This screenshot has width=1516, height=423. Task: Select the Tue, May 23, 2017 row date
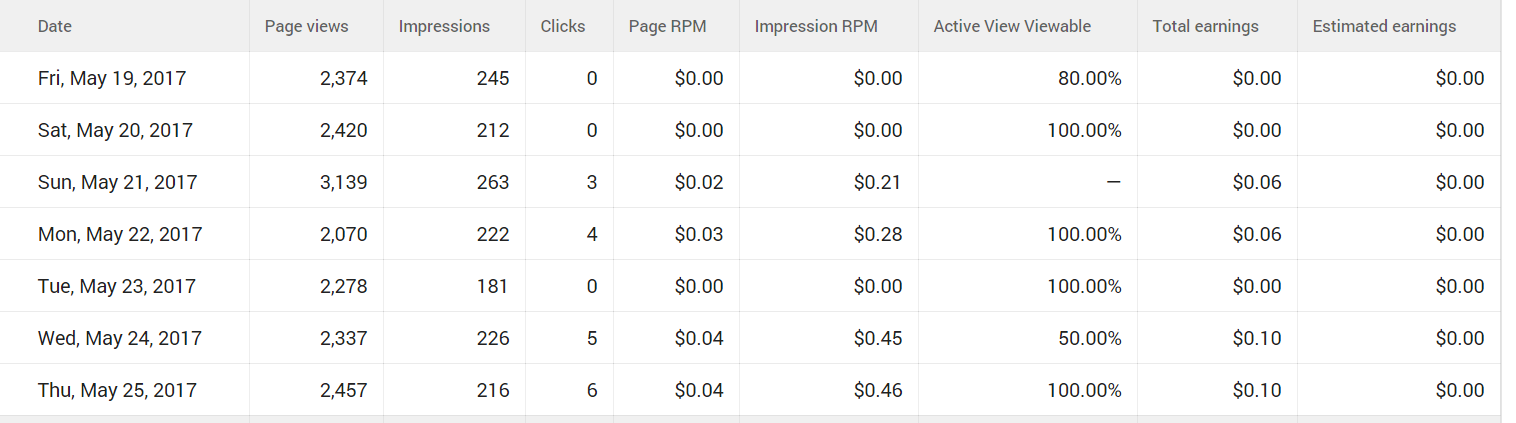[116, 286]
